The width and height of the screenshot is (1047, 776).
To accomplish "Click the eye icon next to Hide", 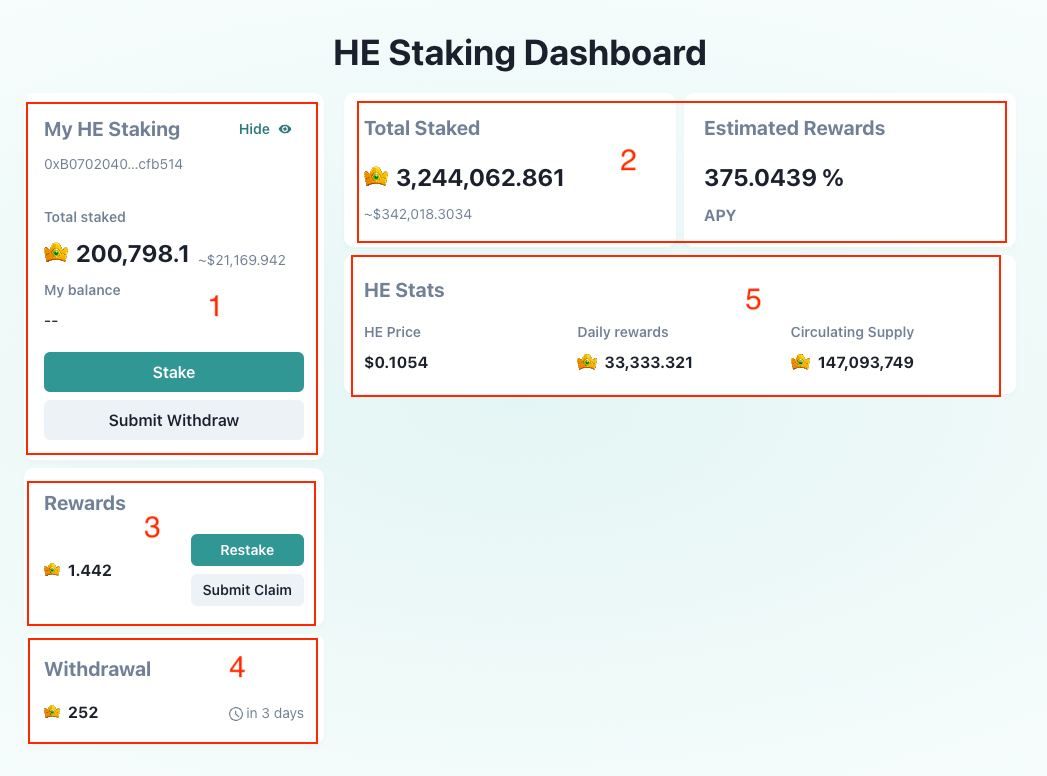I will pos(285,129).
